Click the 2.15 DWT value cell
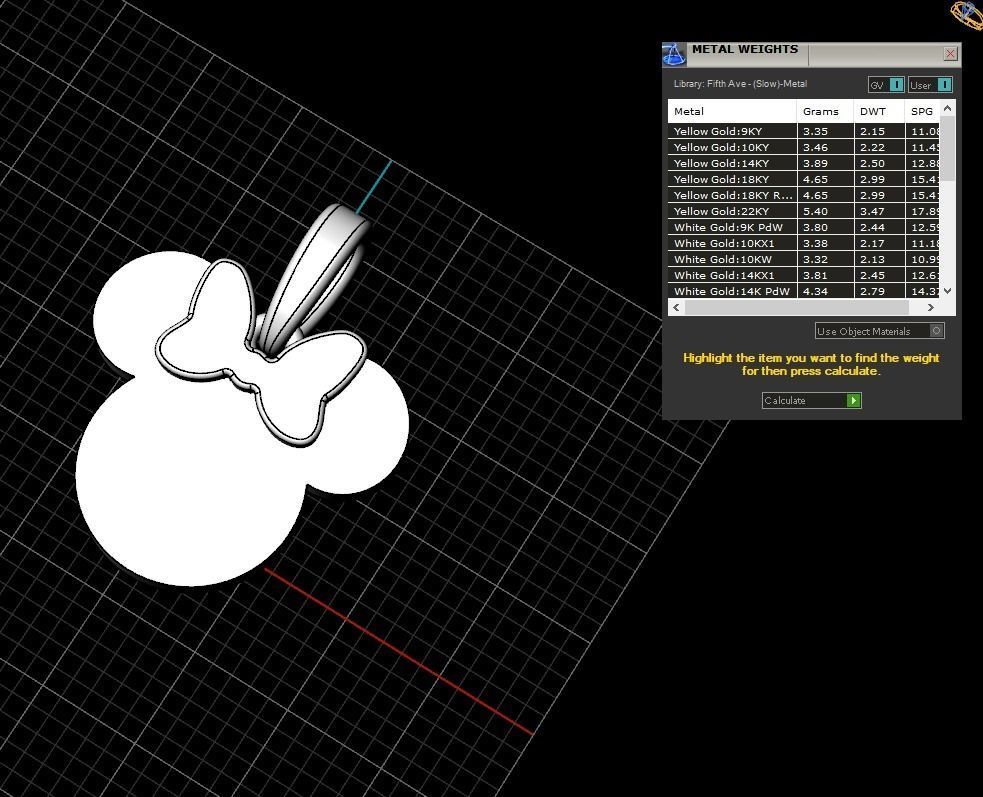This screenshot has width=983, height=797. [x=879, y=131]
